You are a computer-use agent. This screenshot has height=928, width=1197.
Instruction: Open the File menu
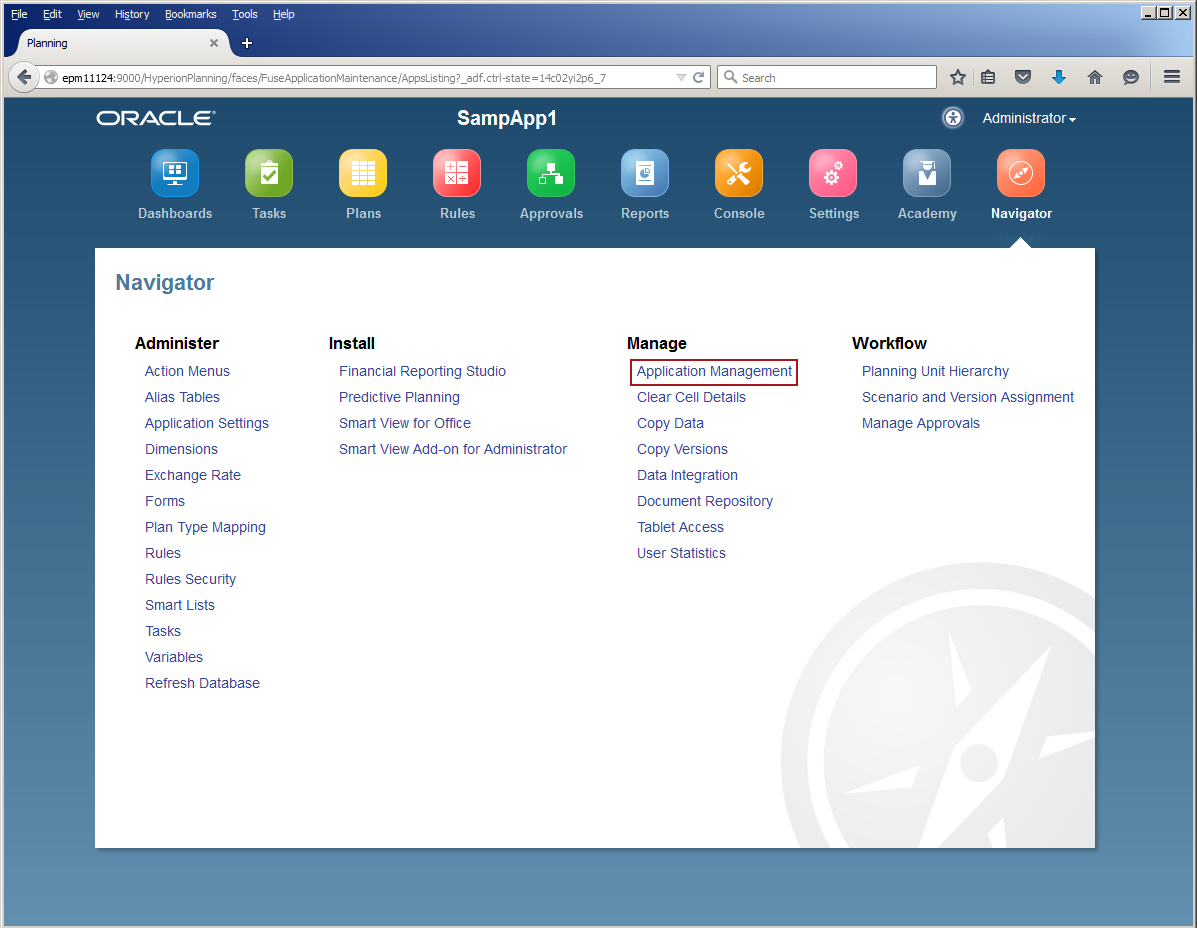(x=19, y=14)
